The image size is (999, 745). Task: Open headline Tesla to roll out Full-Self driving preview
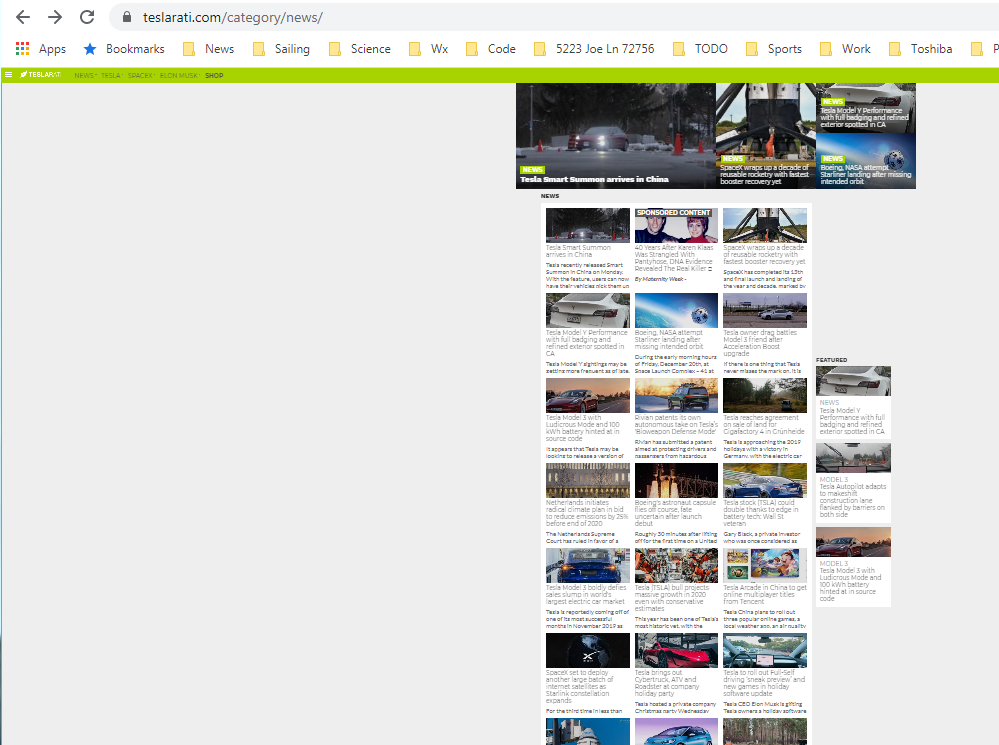pyautogui.click(x=764, y=683)
